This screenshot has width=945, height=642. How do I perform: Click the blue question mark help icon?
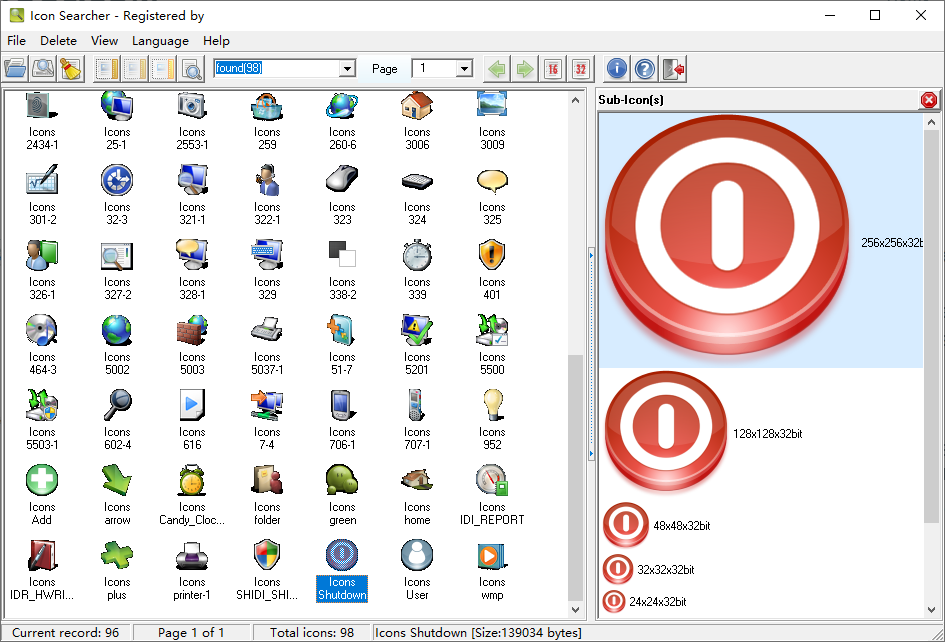pyautogui.click(x=644, y=69)
